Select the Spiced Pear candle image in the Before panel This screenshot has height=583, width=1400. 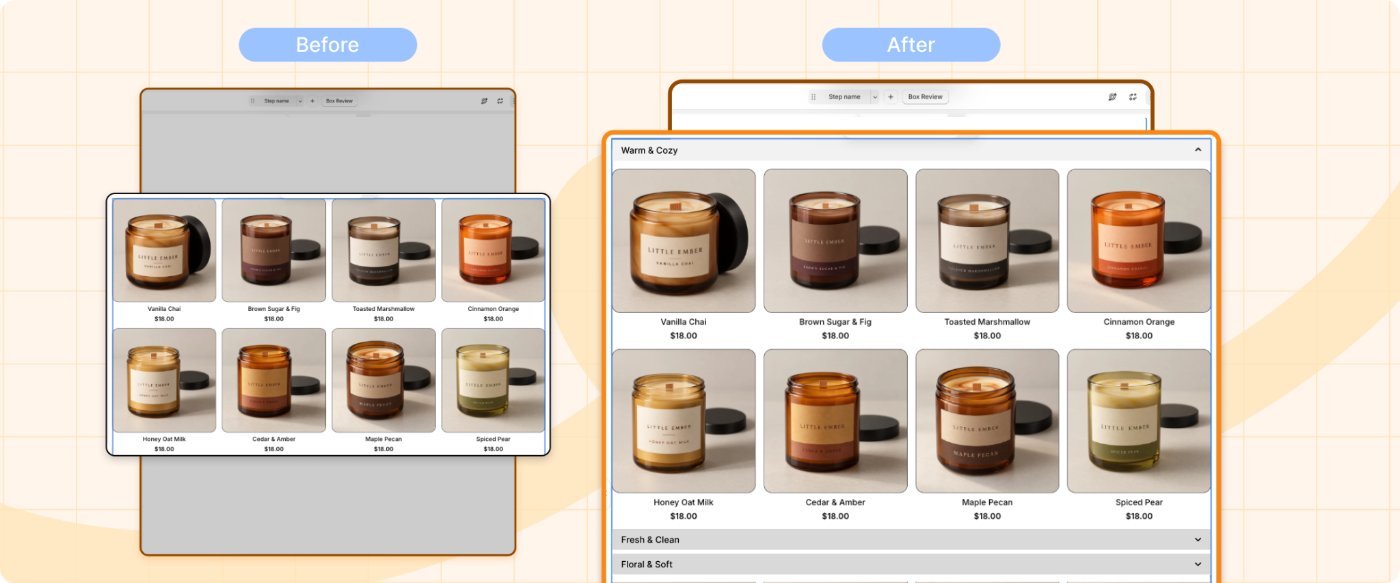click(x=493, y=381)
